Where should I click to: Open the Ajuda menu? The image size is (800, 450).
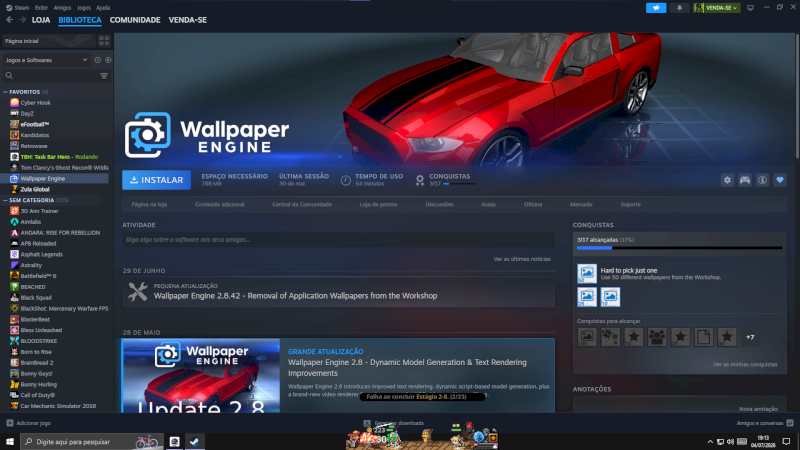click(x=103, y=8)
